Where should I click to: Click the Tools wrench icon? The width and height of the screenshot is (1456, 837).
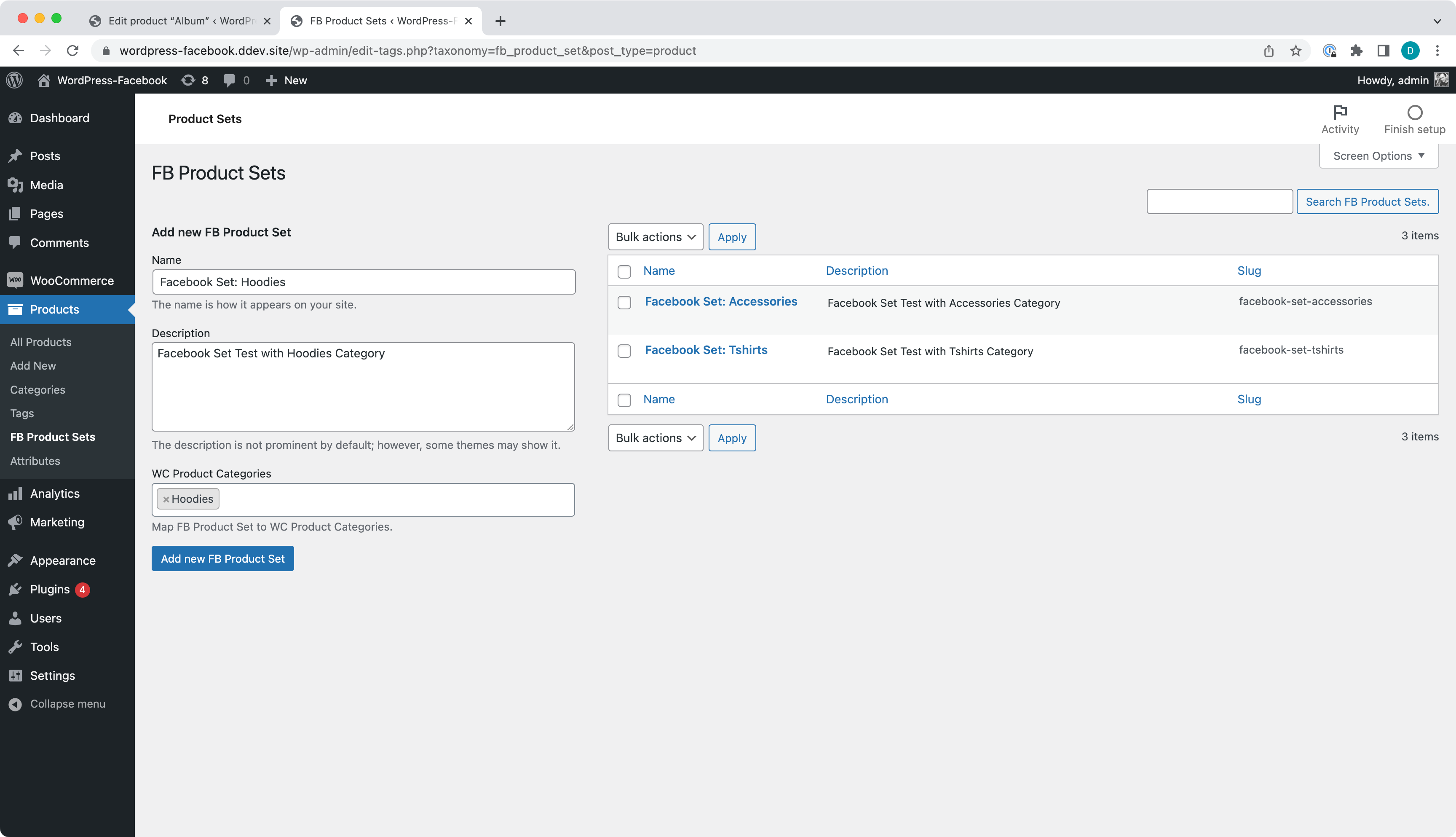pos(16,647)
